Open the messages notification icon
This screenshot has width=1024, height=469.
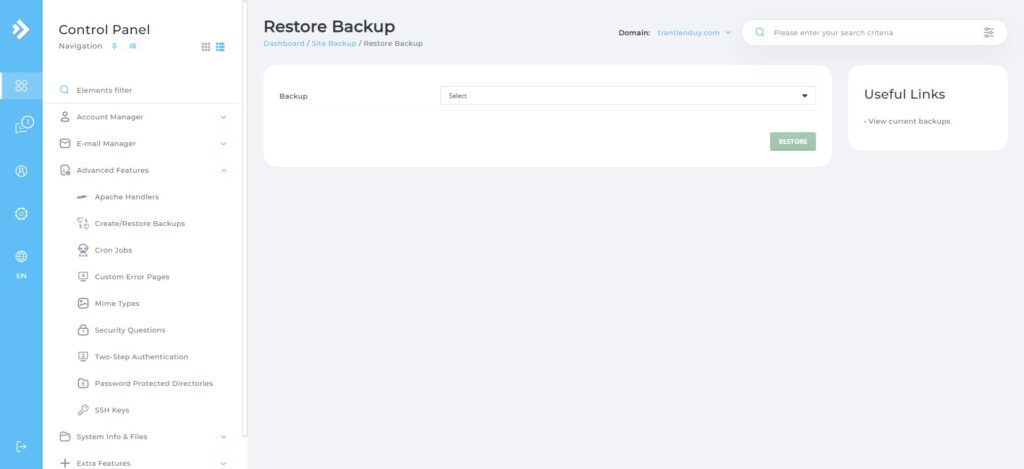point(24,125)
